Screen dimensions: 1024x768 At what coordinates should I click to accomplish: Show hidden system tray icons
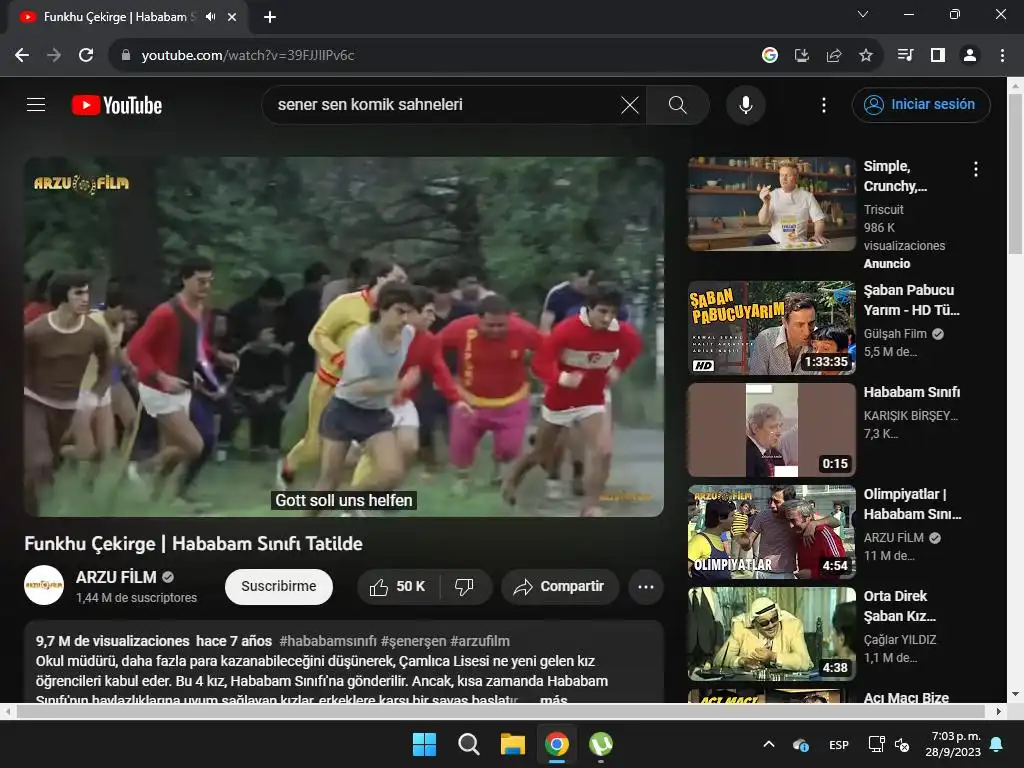(769, 744)
